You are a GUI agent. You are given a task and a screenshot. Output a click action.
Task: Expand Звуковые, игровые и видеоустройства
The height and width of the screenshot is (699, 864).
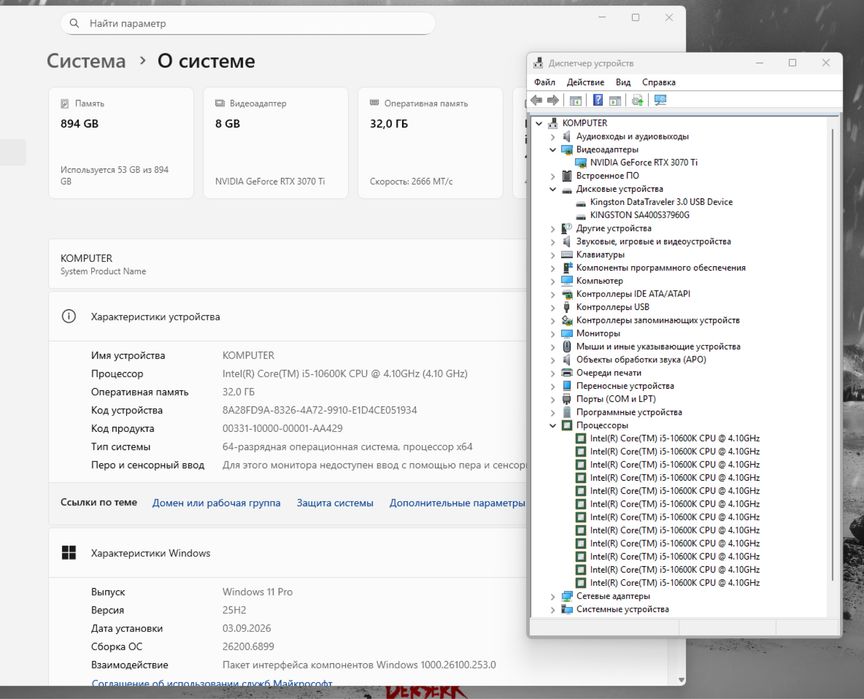click(x=553, y=241)
